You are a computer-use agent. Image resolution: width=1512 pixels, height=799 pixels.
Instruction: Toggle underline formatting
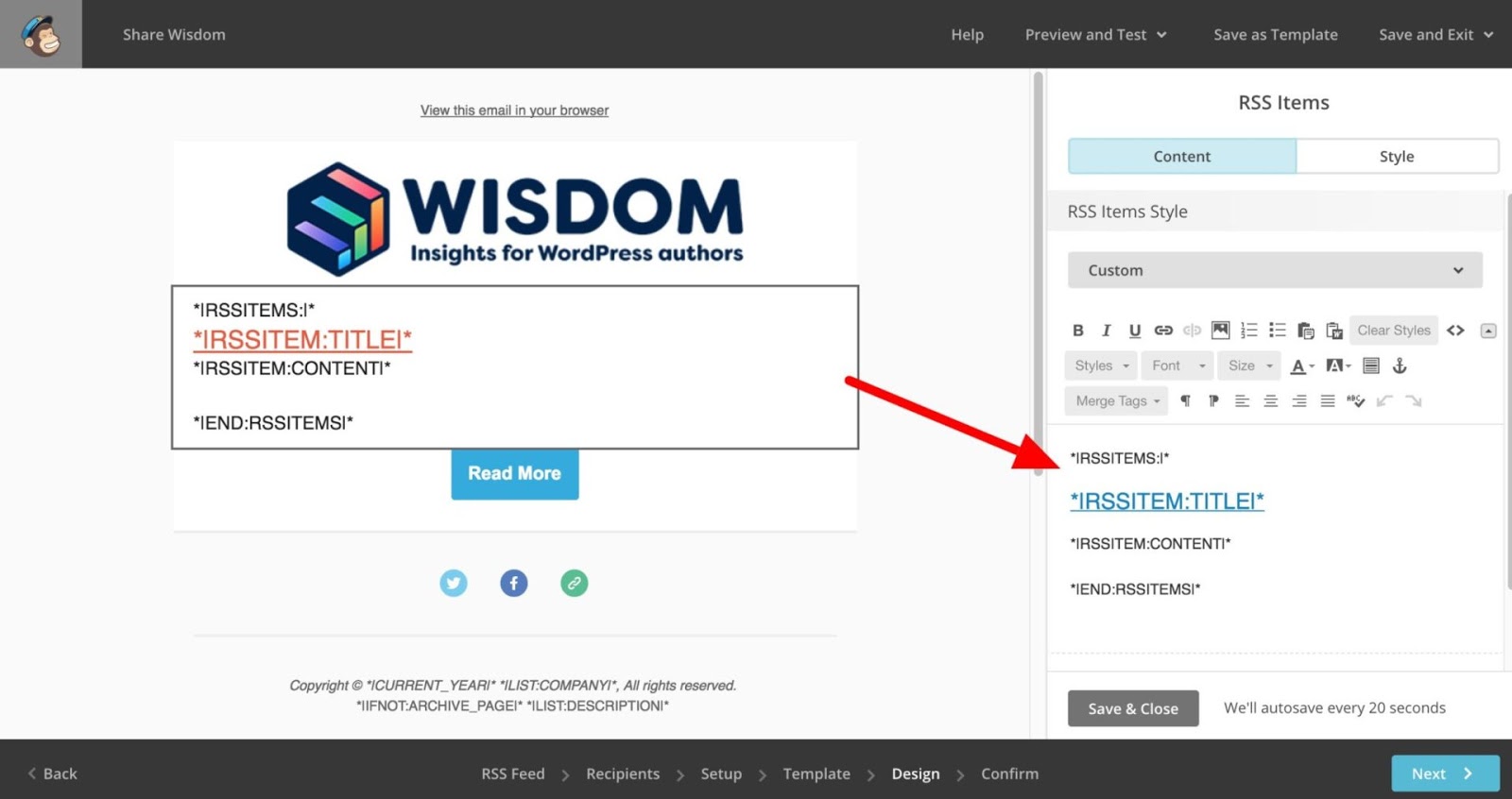pyautogui.click(x=1135, y=331)
